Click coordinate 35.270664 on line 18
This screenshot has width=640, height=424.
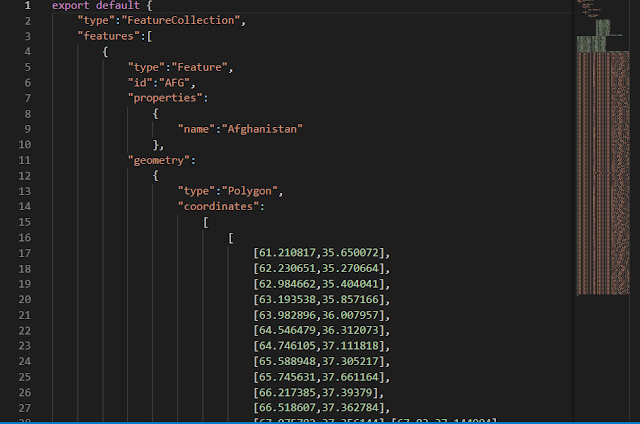tap(350, 269)
